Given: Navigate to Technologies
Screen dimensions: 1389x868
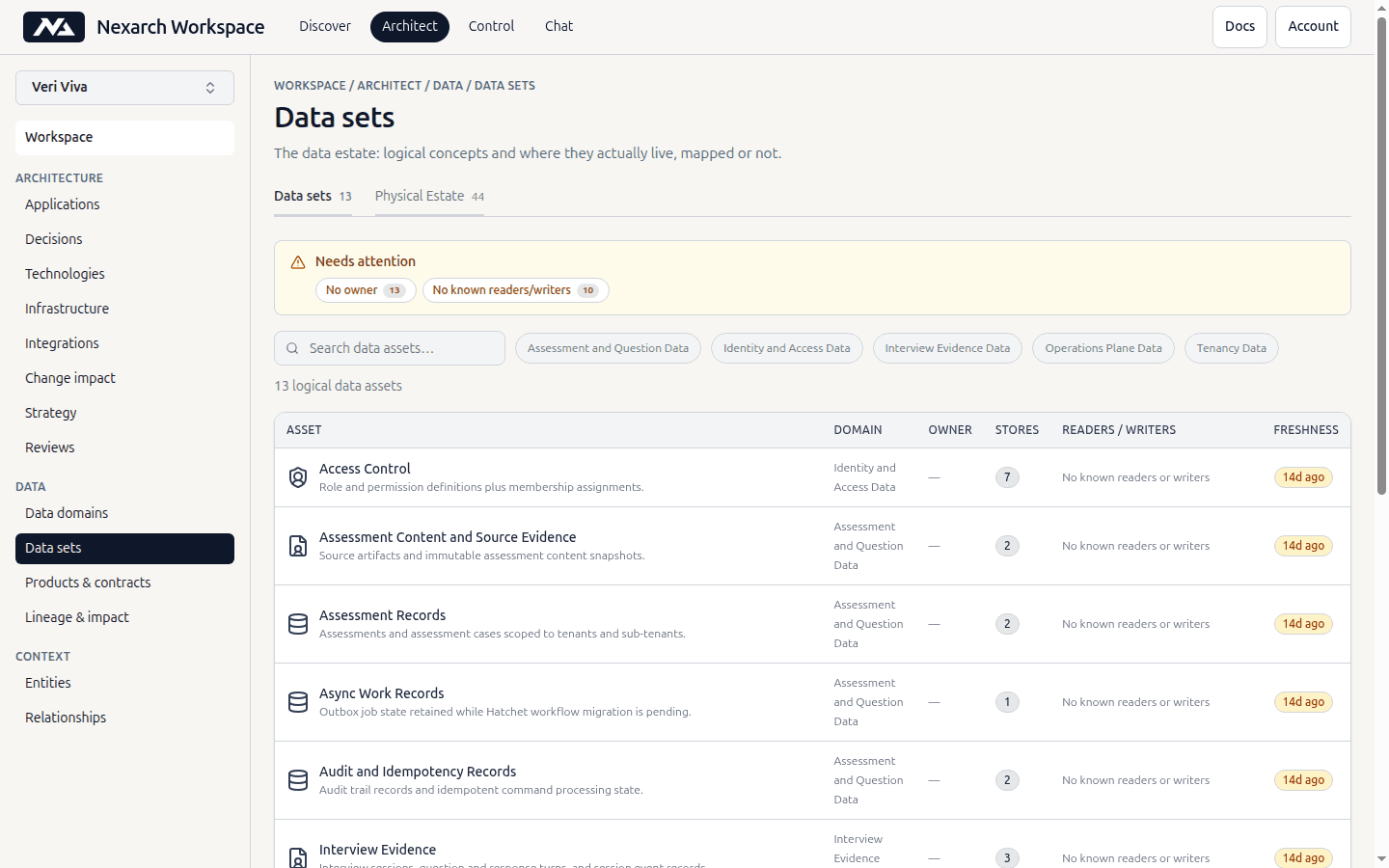Looking at the screenshot, I should click(x=124, y=274).
